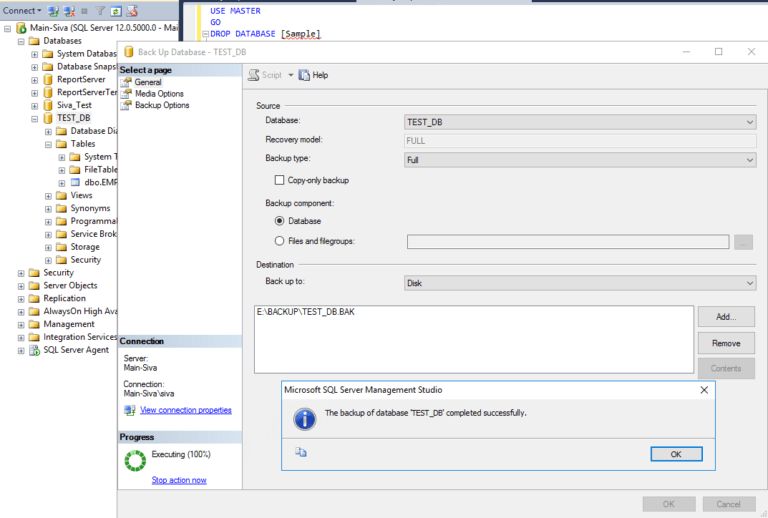Click the Main-Siva server node icon
The width and height of the screenshot is (768, 518).
pyautogui.click(x=21, y=28)
